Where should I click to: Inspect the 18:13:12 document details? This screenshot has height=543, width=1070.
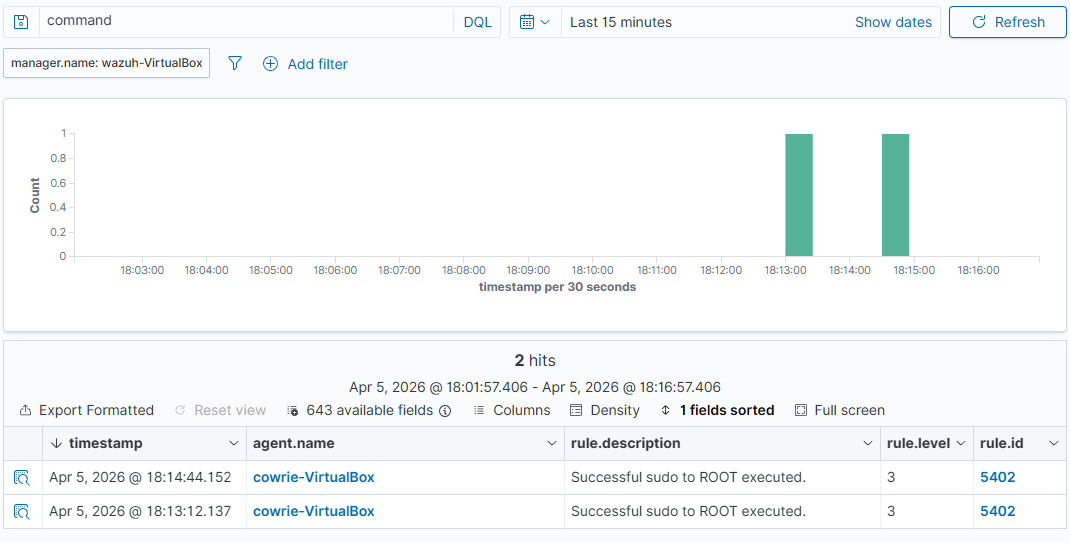click(x=22, y=512)
